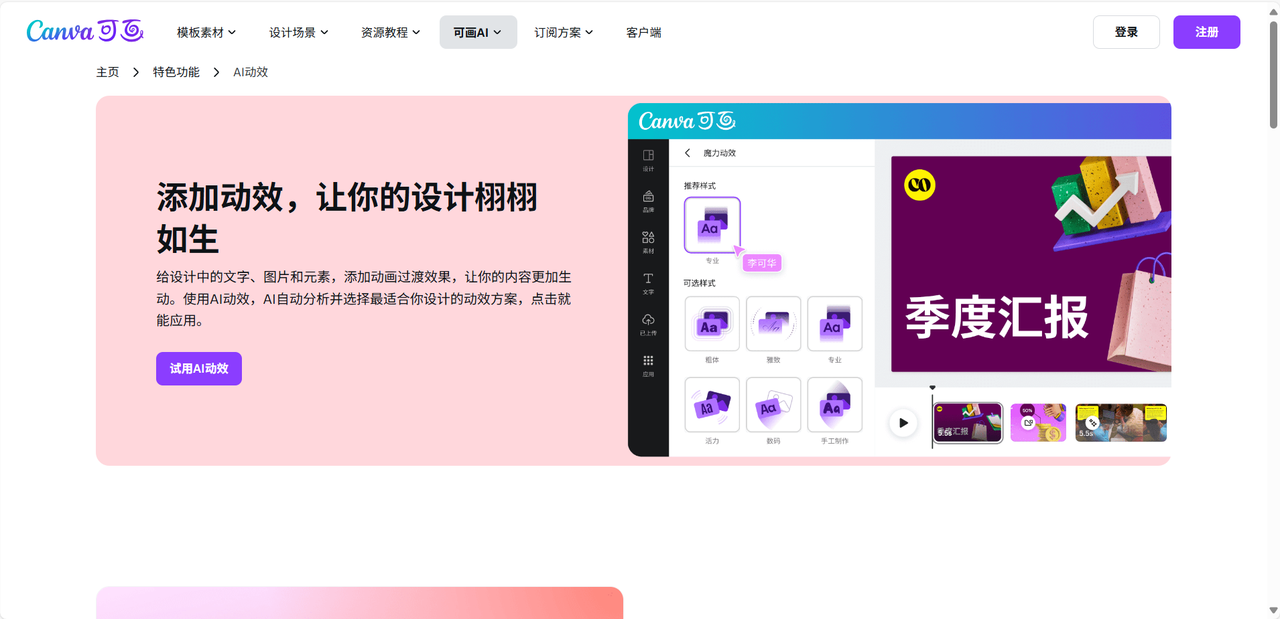
Task: Choose the 专业 style under 可选样式
Action: [x=834, y=324]
